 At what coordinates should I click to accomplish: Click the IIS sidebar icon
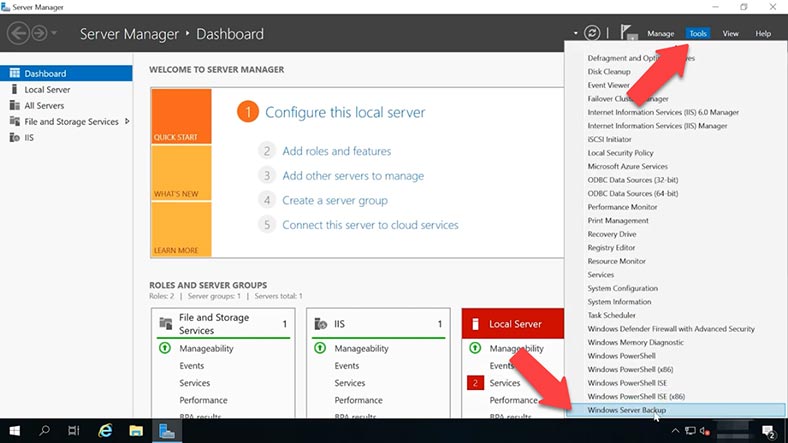coord(15,138)
